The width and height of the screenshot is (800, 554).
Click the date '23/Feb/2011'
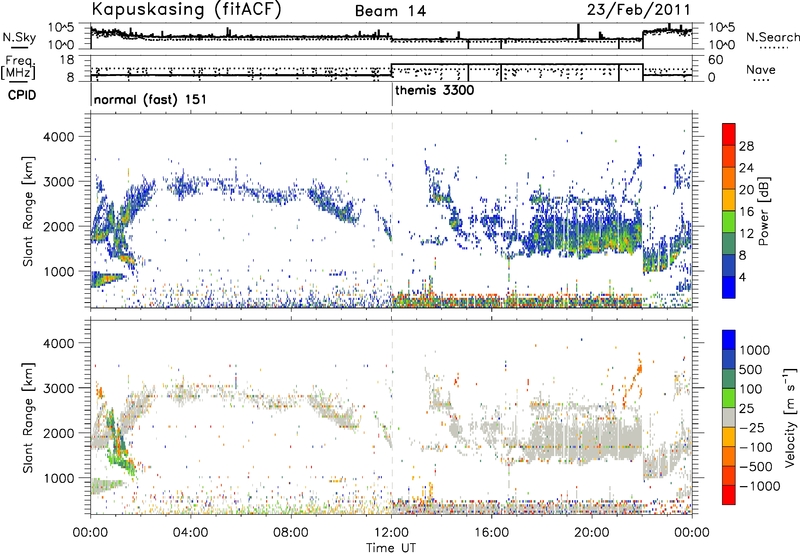pos(638,9)
